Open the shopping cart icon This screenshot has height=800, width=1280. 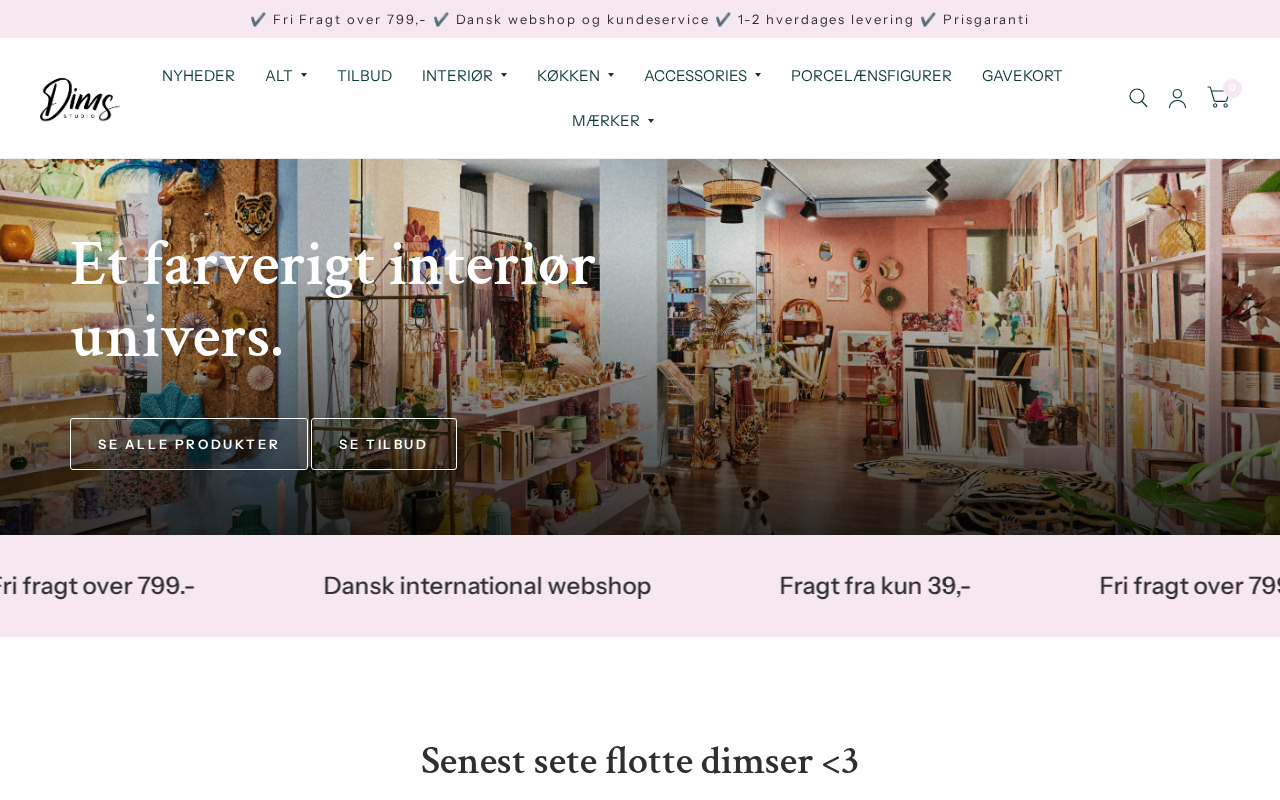point(1218,98)
